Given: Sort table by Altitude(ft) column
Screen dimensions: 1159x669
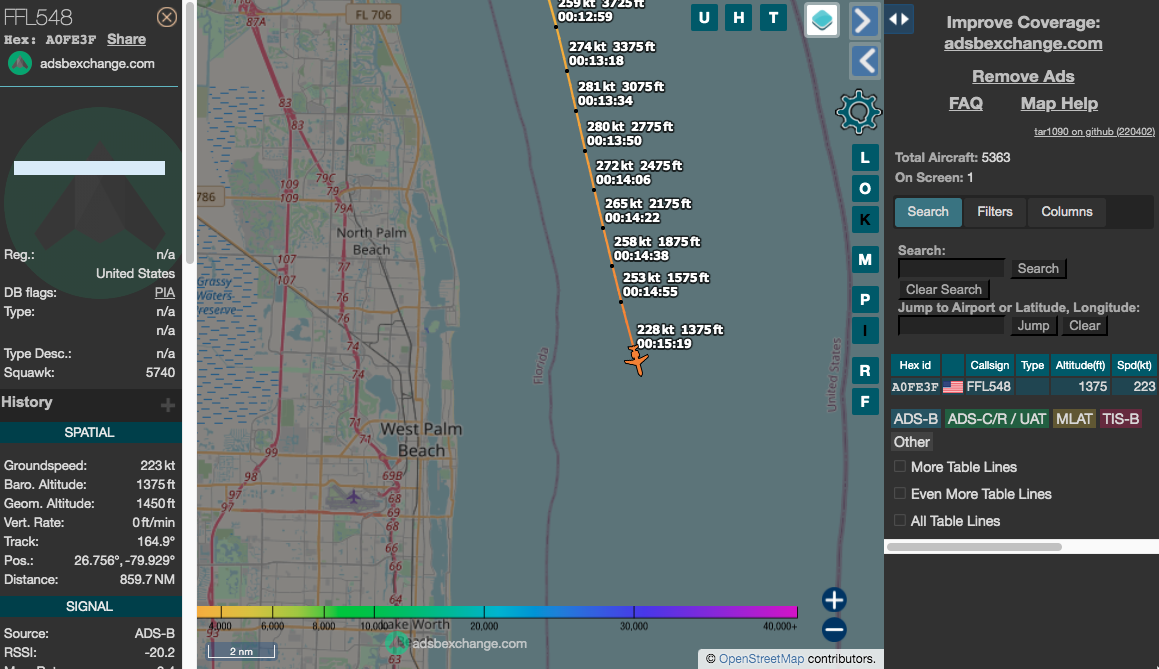Looking at the screenshot, I should pyautogui.click(x=1080, y=365).
